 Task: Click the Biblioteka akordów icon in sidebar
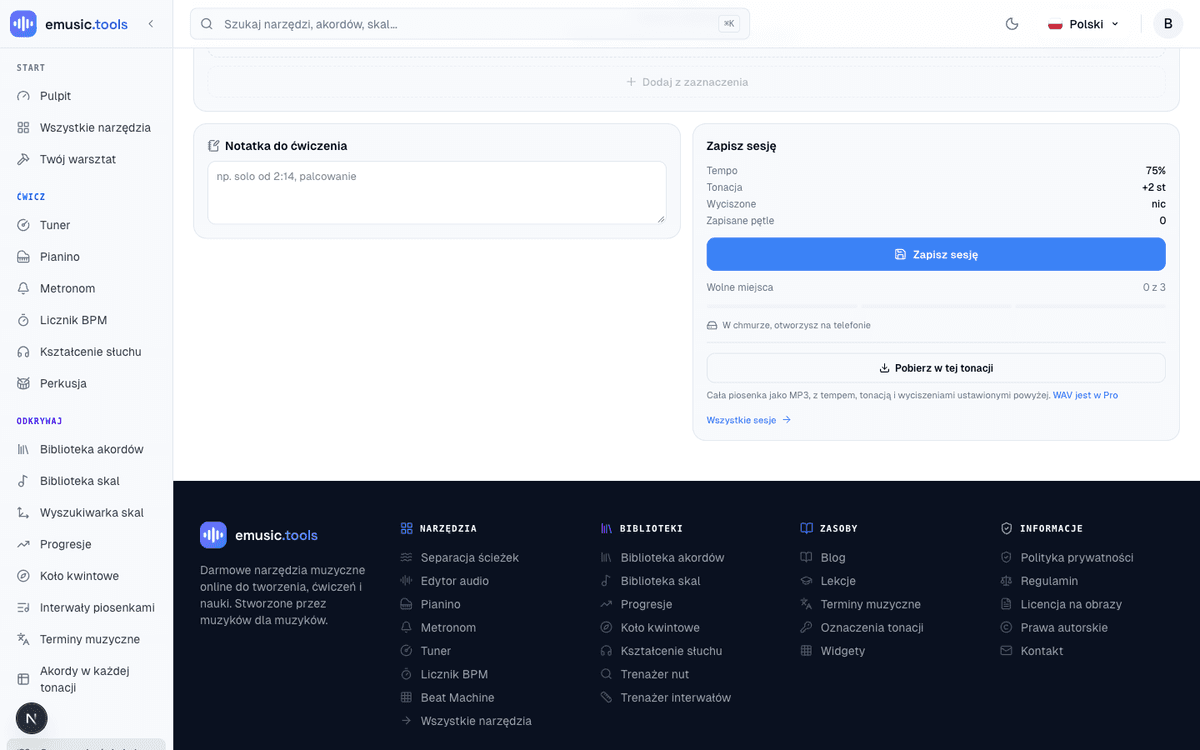23,450
